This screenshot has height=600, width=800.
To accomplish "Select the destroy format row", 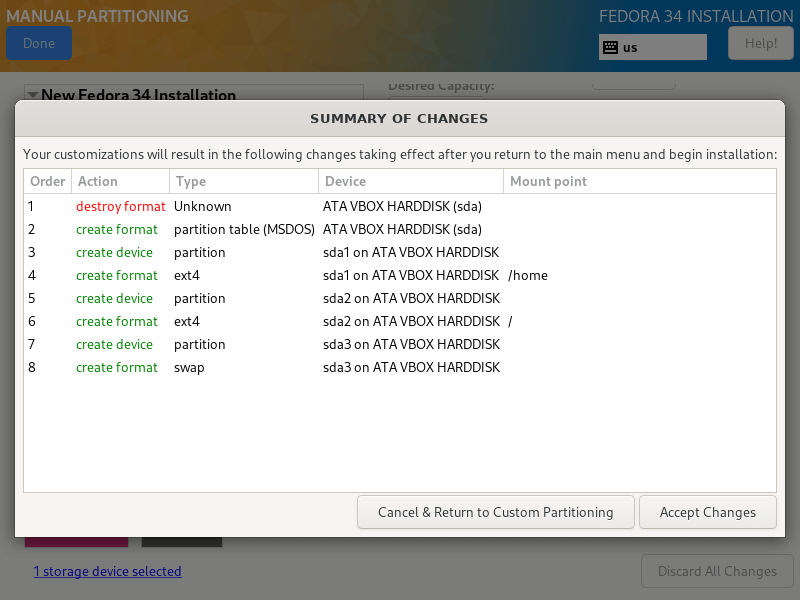I will click(120, 206).
